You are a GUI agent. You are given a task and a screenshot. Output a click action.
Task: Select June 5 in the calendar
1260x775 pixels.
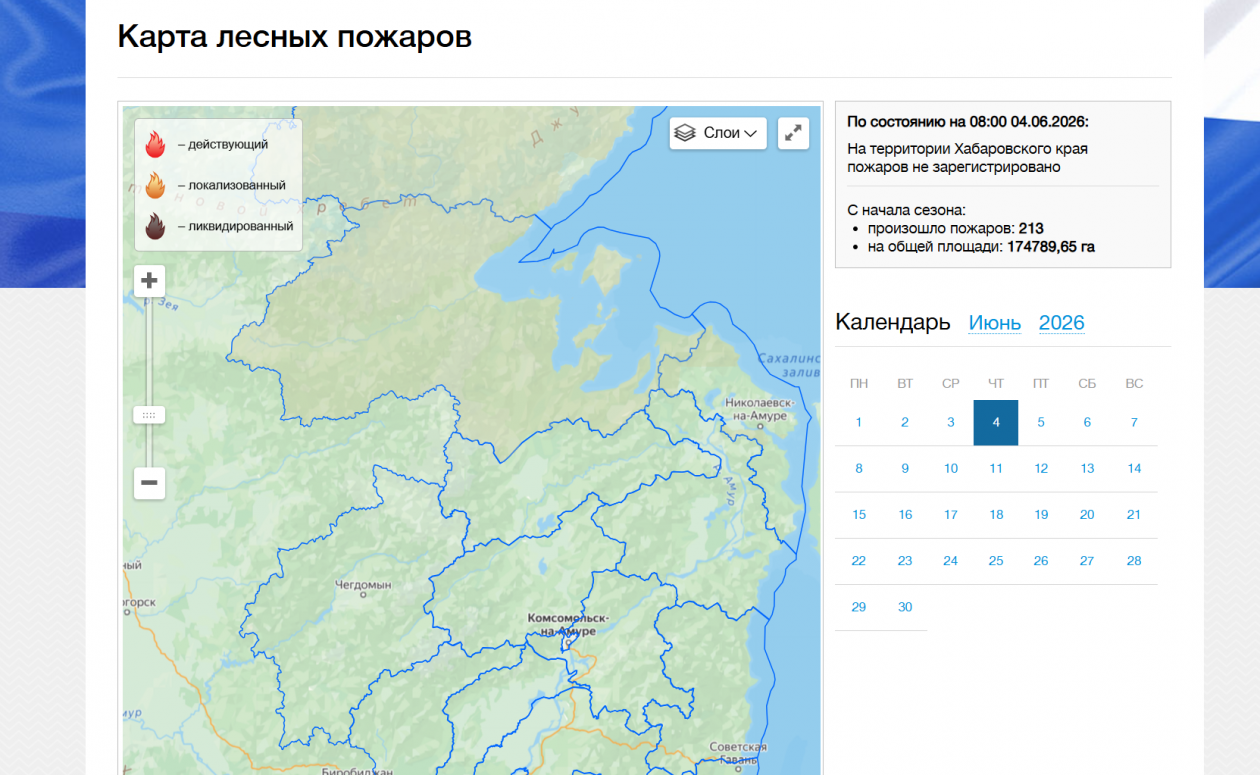[1041, 422]
